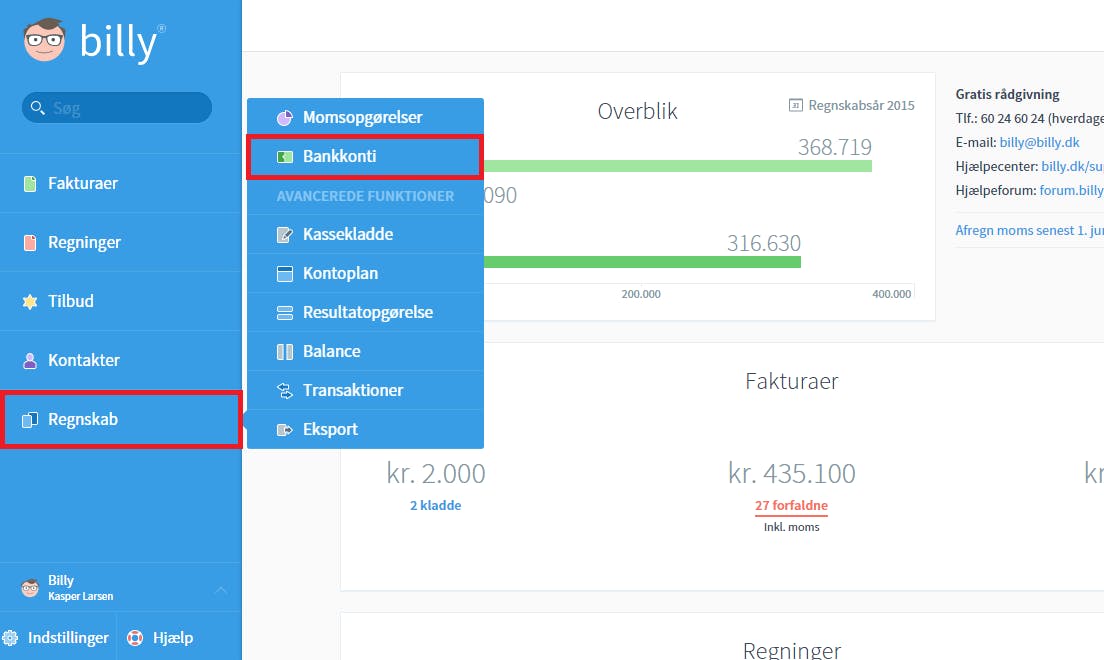Click the Momsopgørelser pie chart icon
Screen dimensions: 1104x660
pos(284,118)
